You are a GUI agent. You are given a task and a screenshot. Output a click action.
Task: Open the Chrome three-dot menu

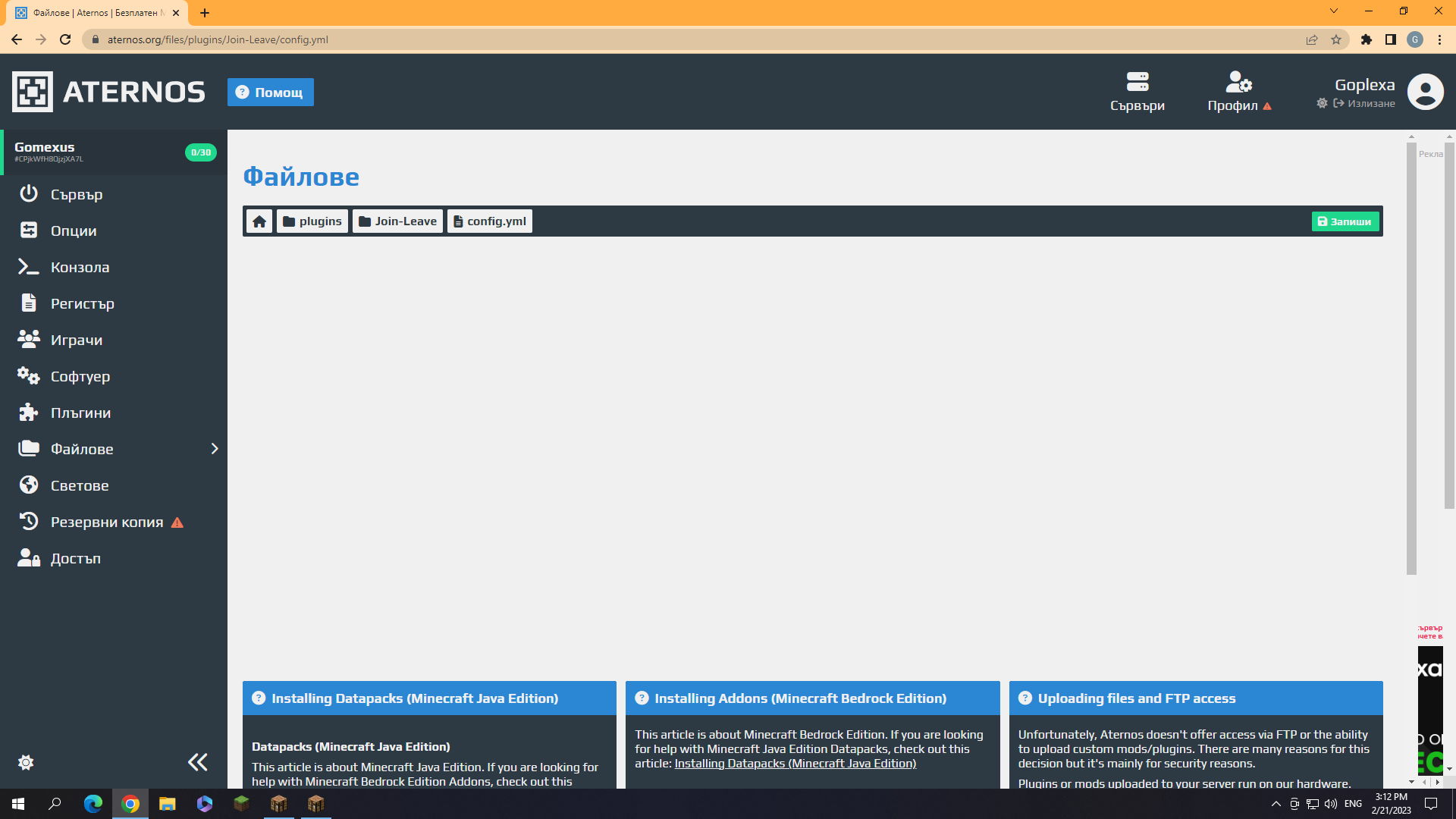coord(1439,39)
